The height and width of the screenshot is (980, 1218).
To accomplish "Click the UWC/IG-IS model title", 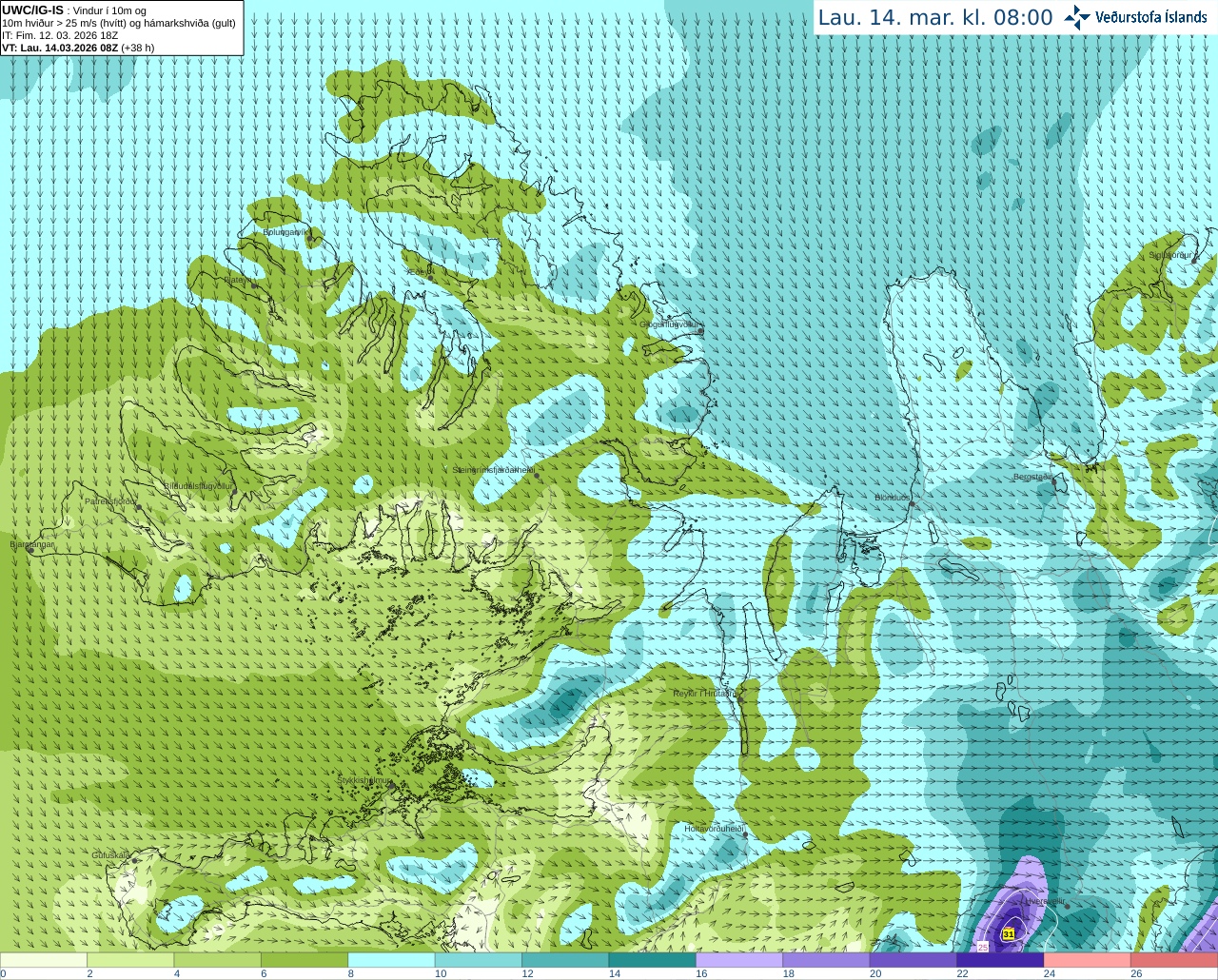I will tap(33, 10).
